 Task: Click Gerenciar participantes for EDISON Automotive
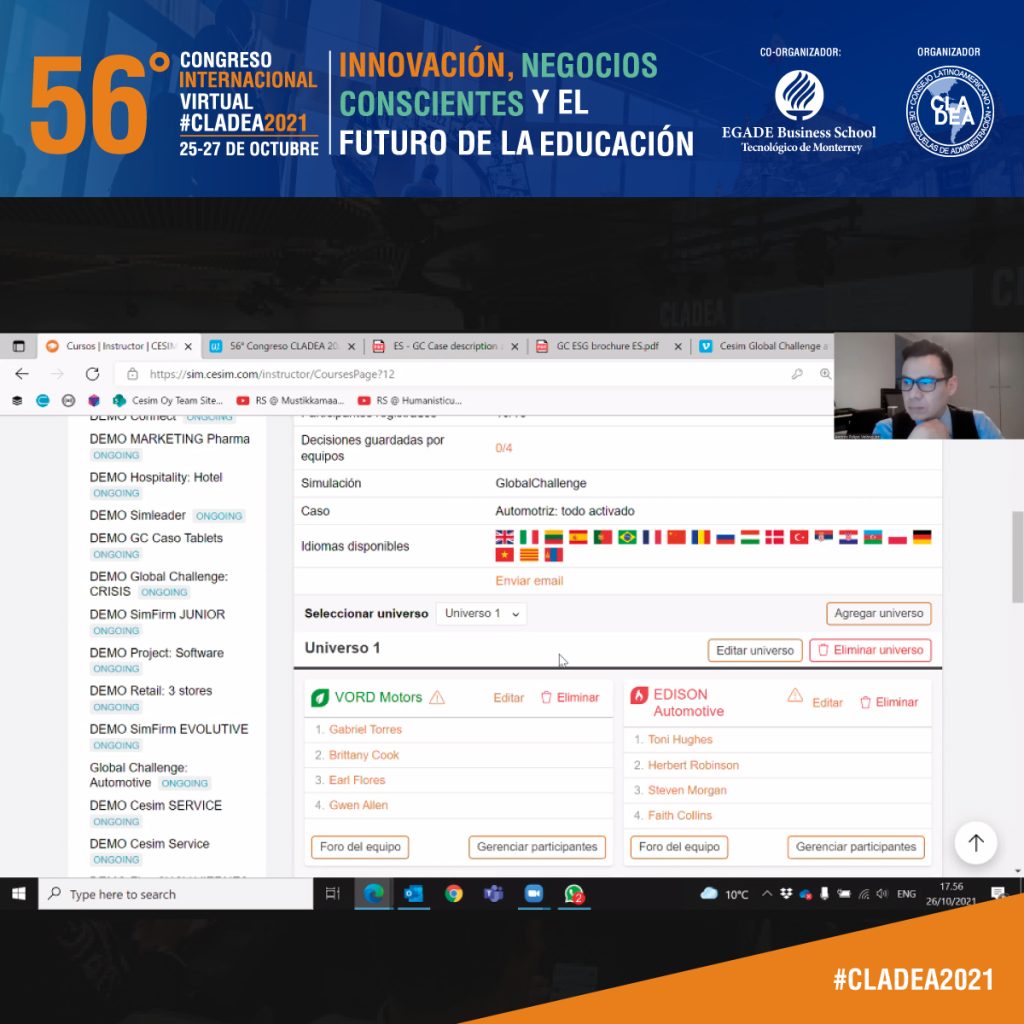click(x=856, y=847)
